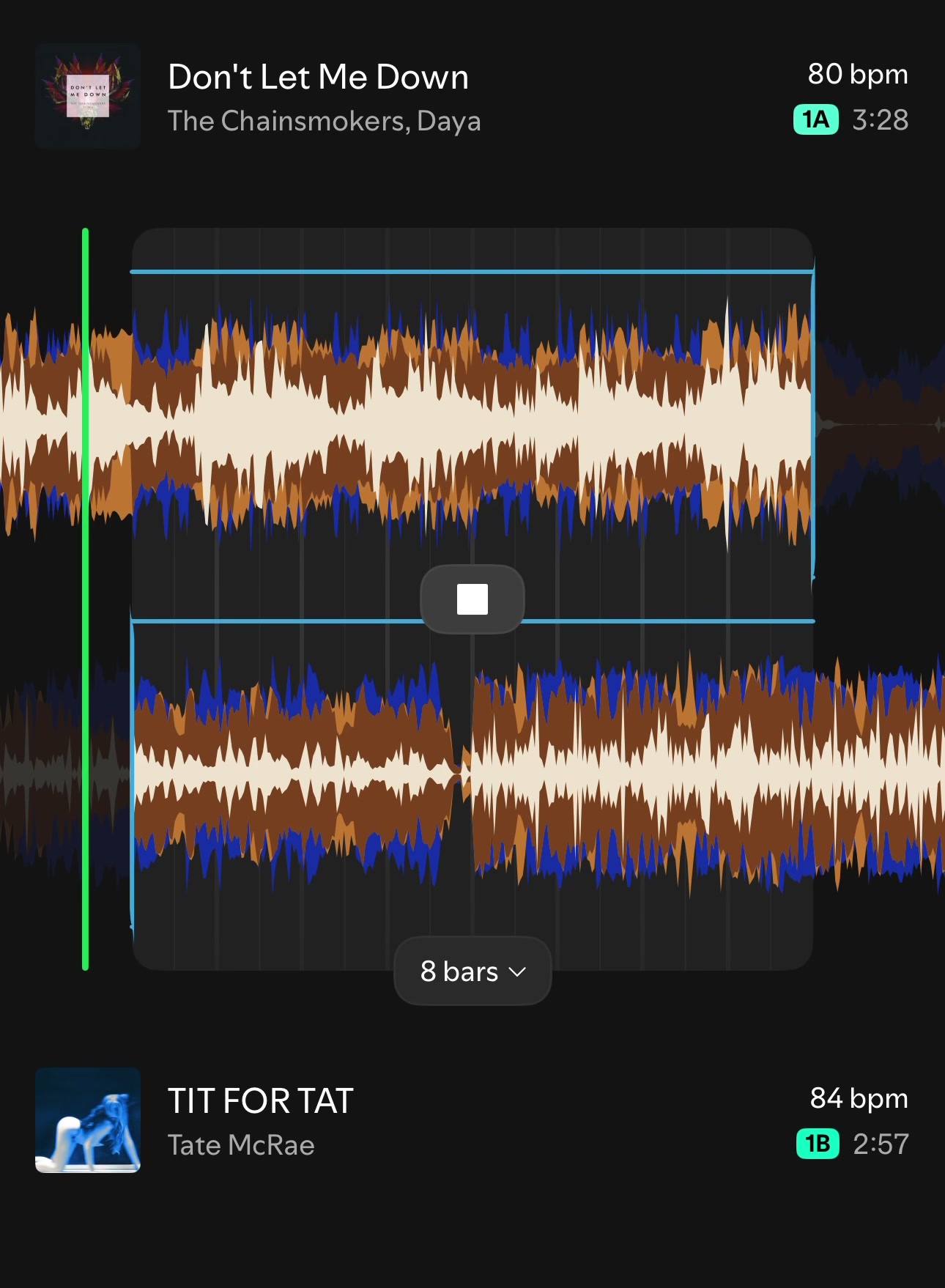
Task: Open the Don't Let Me Down album cover
Action: (88, 96)
